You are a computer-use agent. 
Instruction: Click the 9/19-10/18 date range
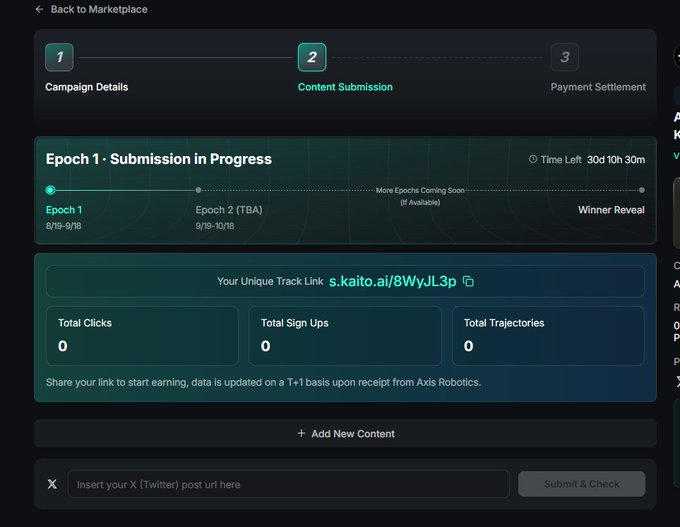pyautogui.click(x=215, y=226)
